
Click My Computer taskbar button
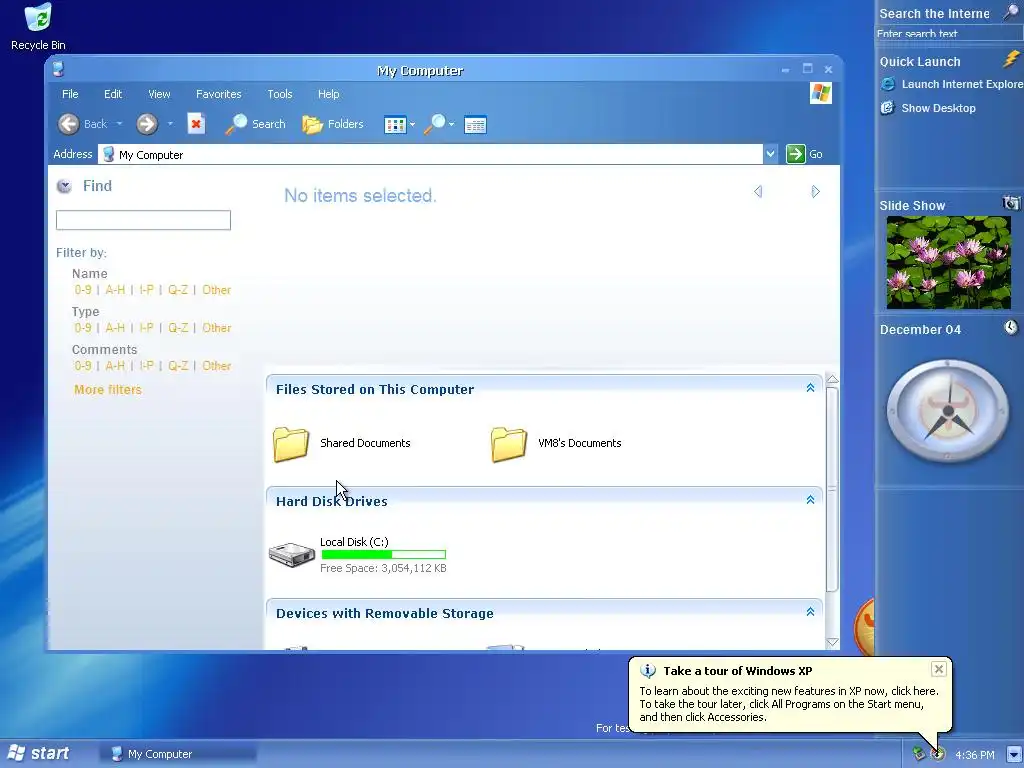click(x=178, y=754)
